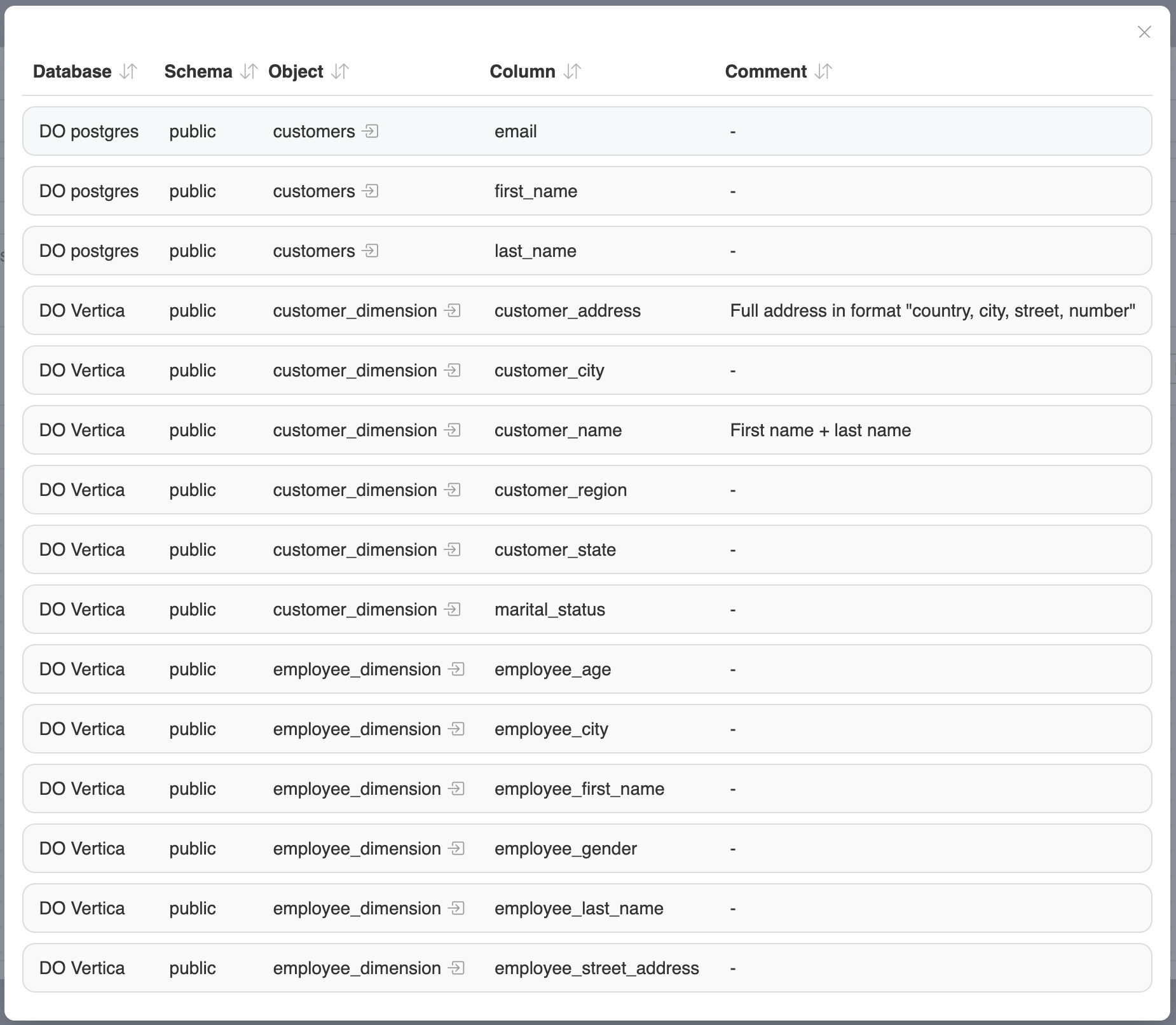Open employee_dimension object in employee_last_name row
The height and width of the screenshot is (1025, 1176).
[456, 908]
